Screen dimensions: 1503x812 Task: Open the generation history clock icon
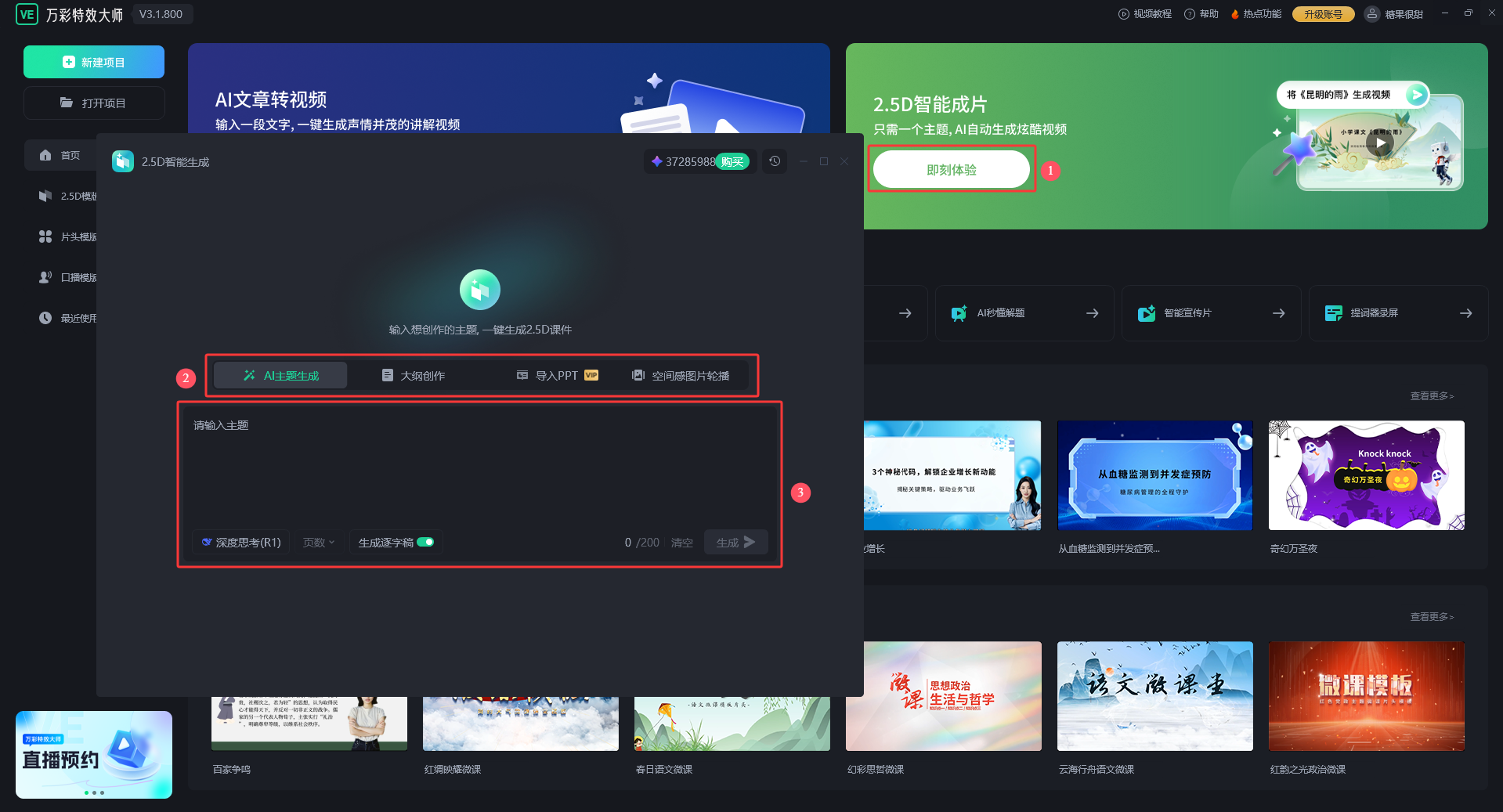point(775,161)
